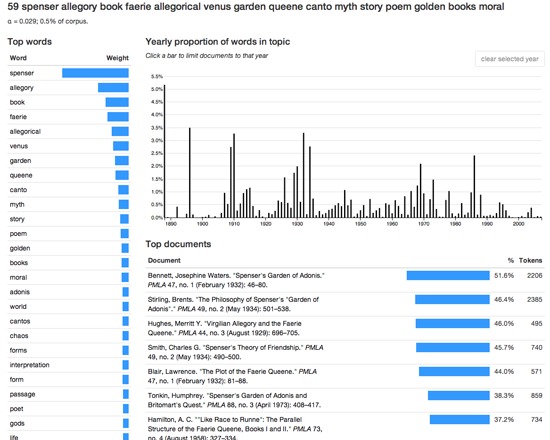Select the 'allegorical' word row
550x440 pixels.
click(x=69, y=131)
